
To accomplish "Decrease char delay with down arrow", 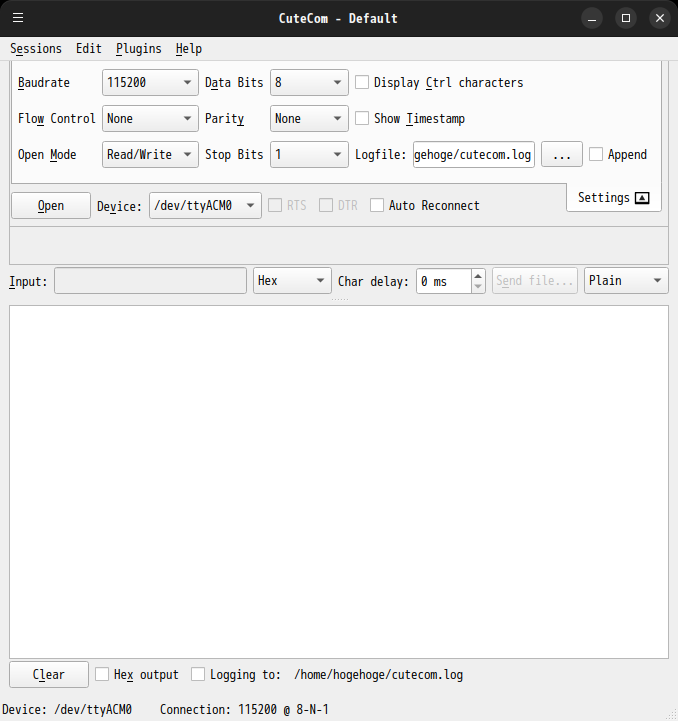I will coord(478,286).
